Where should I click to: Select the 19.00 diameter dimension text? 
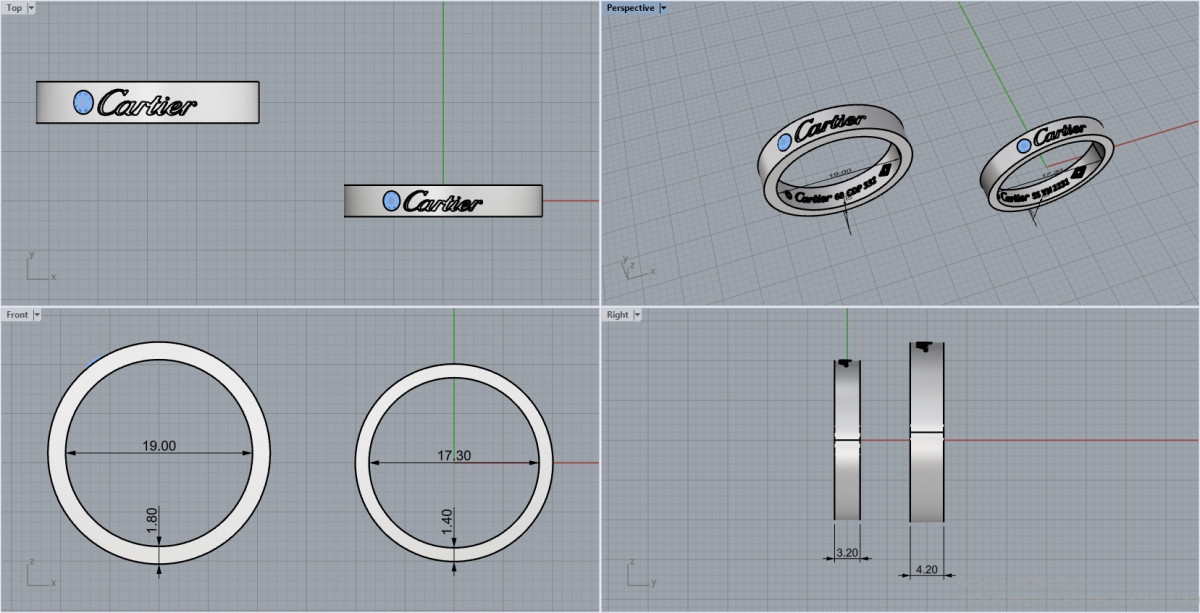pos(159,446)
